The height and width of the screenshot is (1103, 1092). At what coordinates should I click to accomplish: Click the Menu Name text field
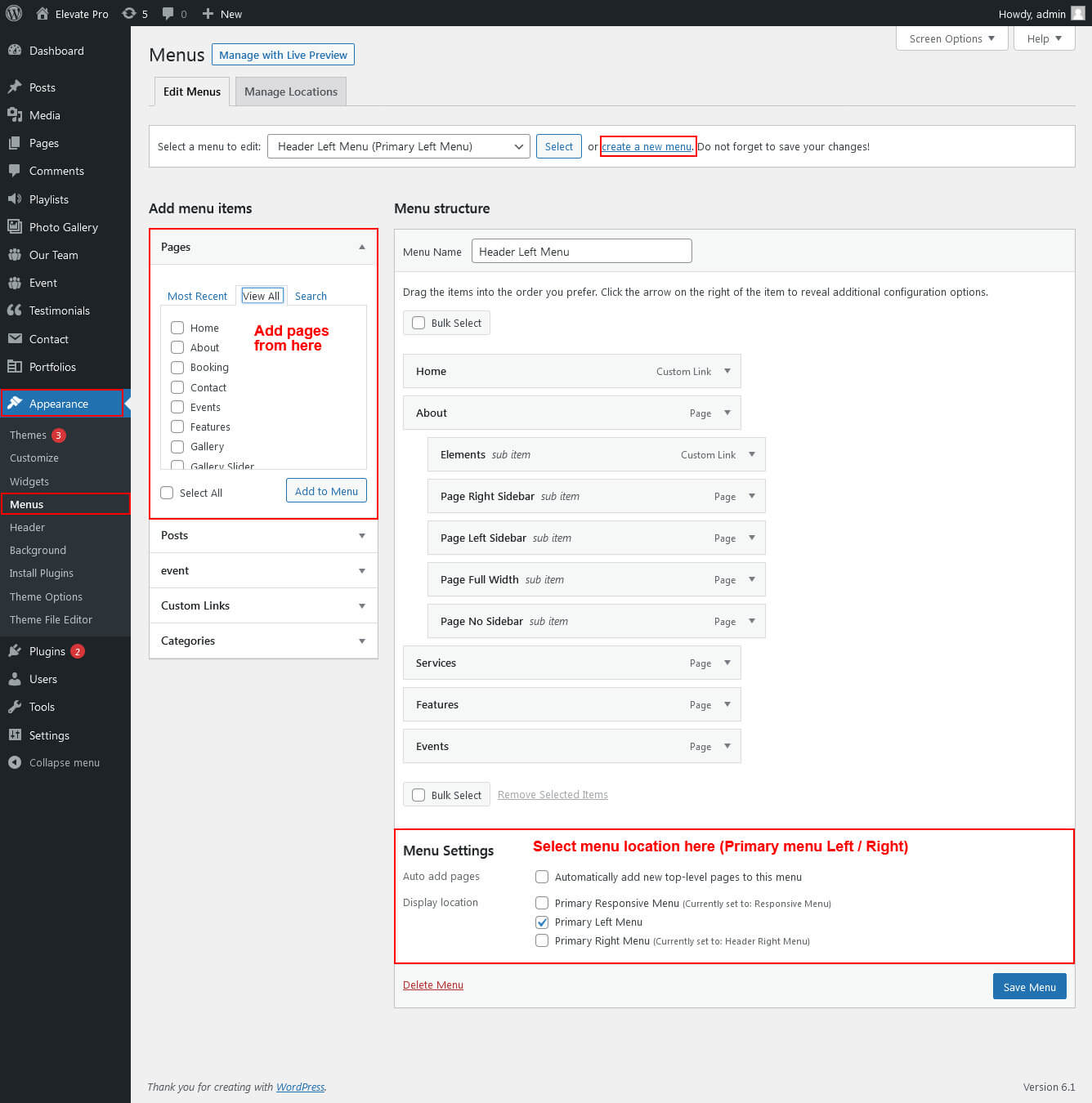581,252
